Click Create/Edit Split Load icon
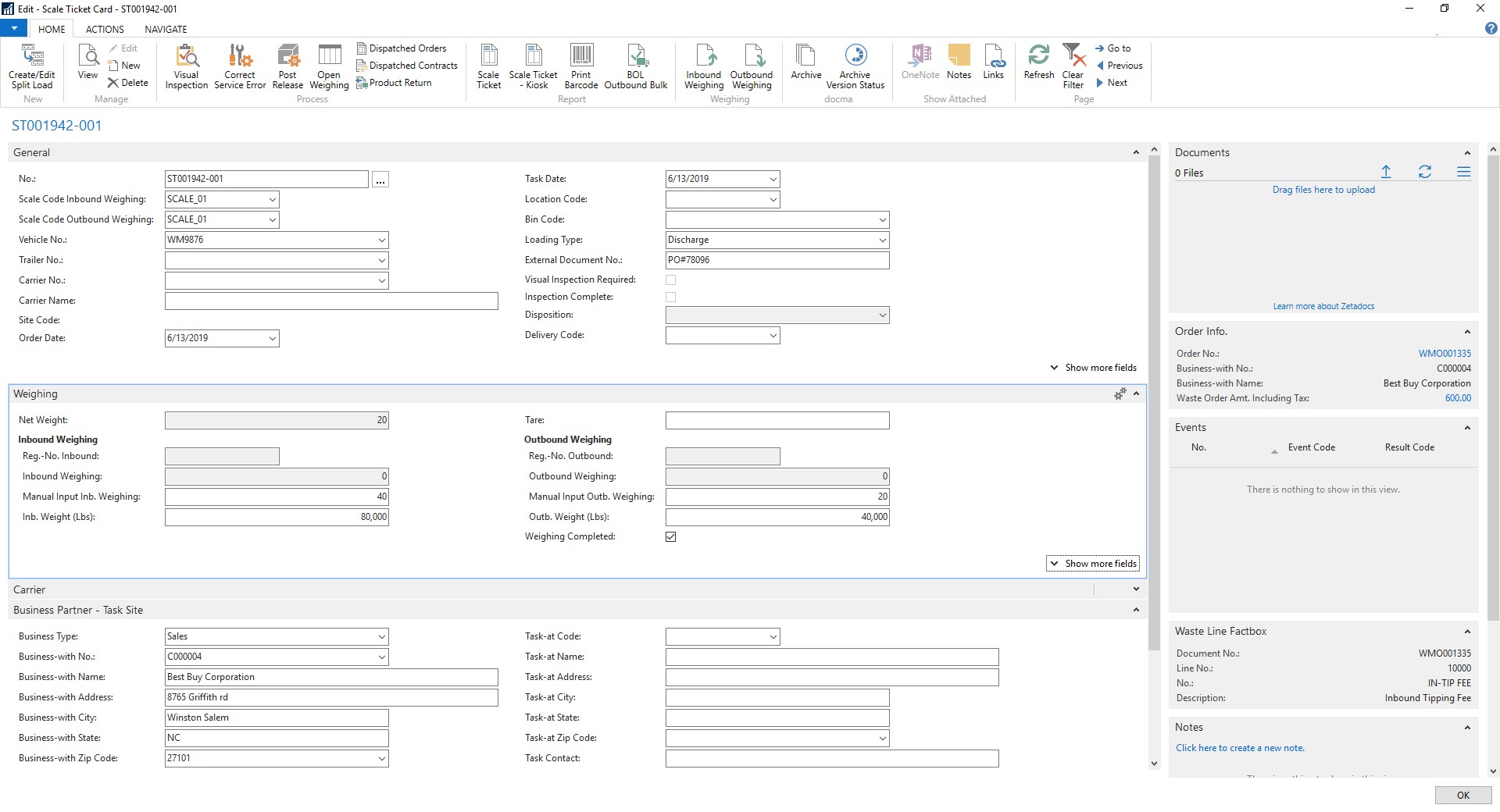This screenshot has height=812, width=1500. point(32,67)
